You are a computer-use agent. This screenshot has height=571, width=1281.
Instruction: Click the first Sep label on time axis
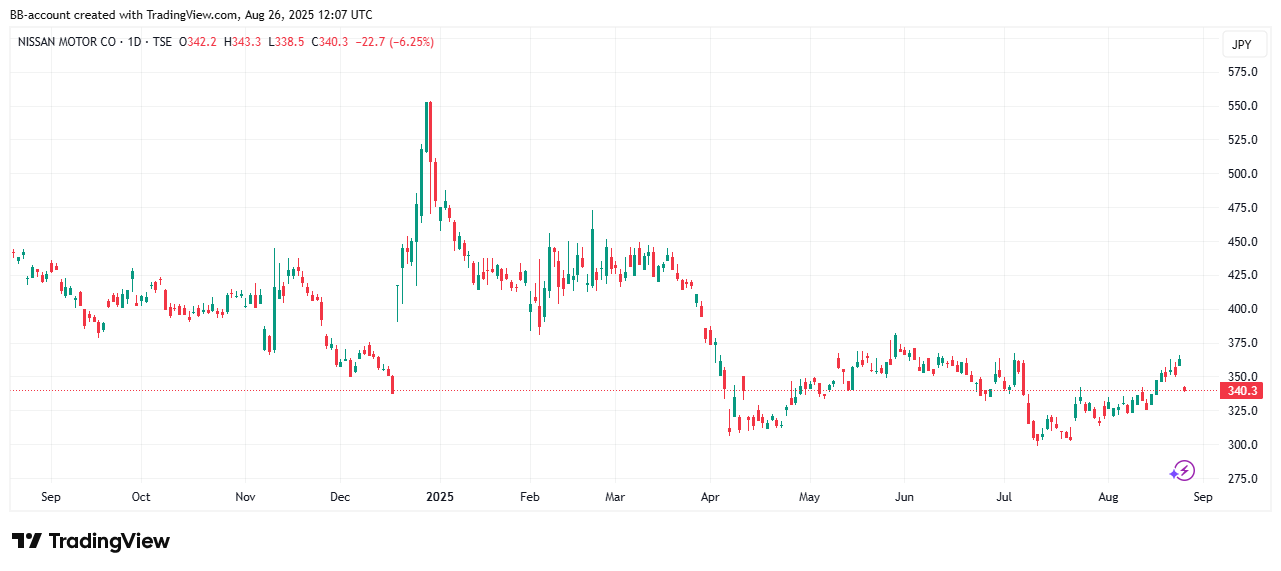pos(51,497)
